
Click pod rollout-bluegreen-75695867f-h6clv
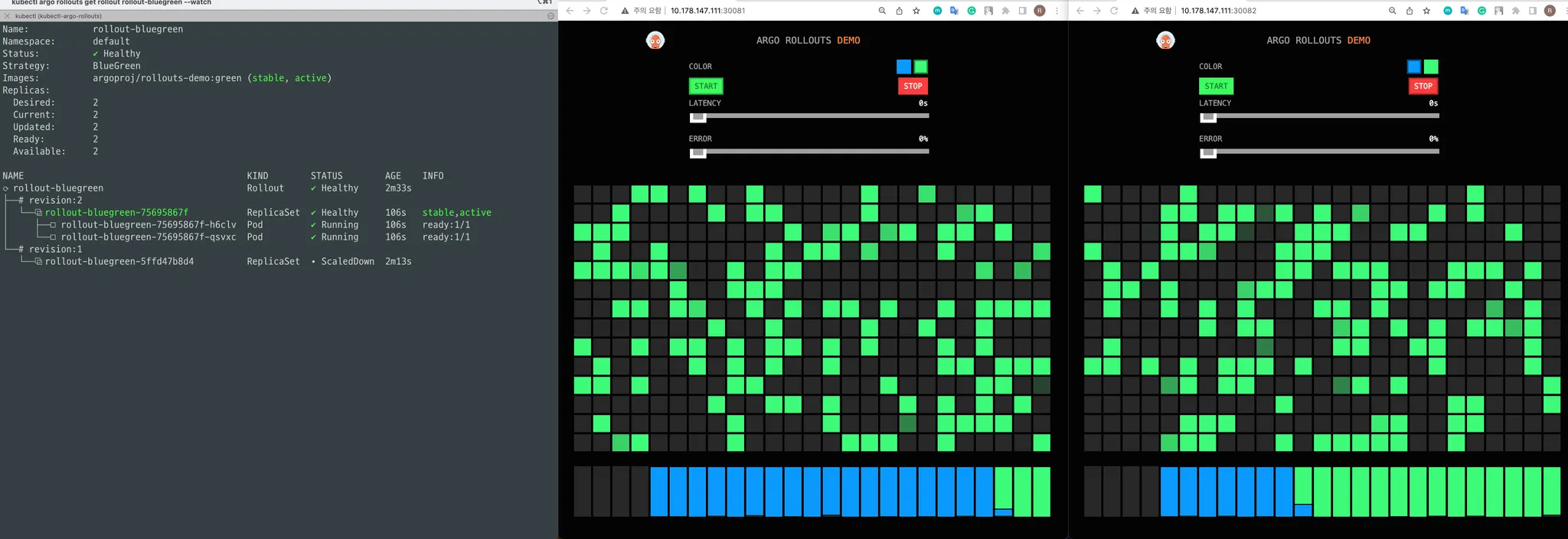(149, 225)
